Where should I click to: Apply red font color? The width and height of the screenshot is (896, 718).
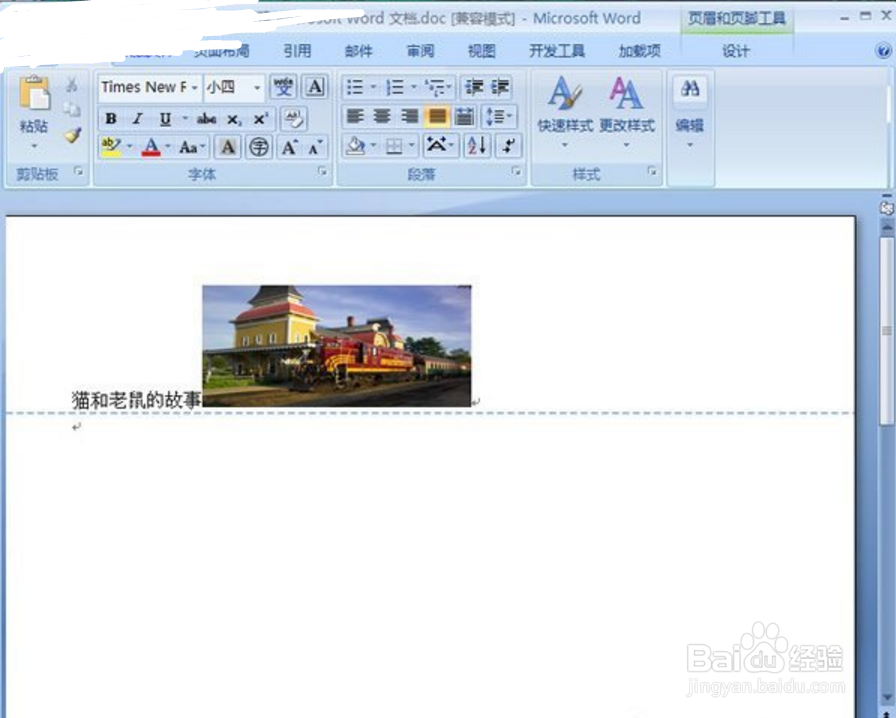click(151, 147)
